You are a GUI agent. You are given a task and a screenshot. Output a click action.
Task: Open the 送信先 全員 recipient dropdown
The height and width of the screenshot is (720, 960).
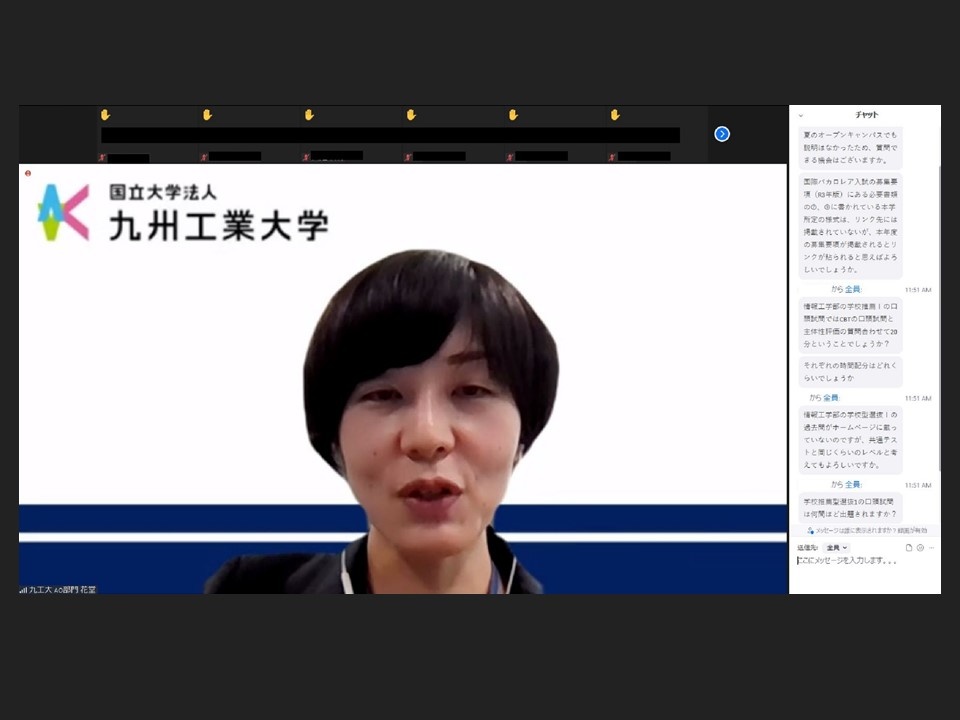(x=837, y=548)
